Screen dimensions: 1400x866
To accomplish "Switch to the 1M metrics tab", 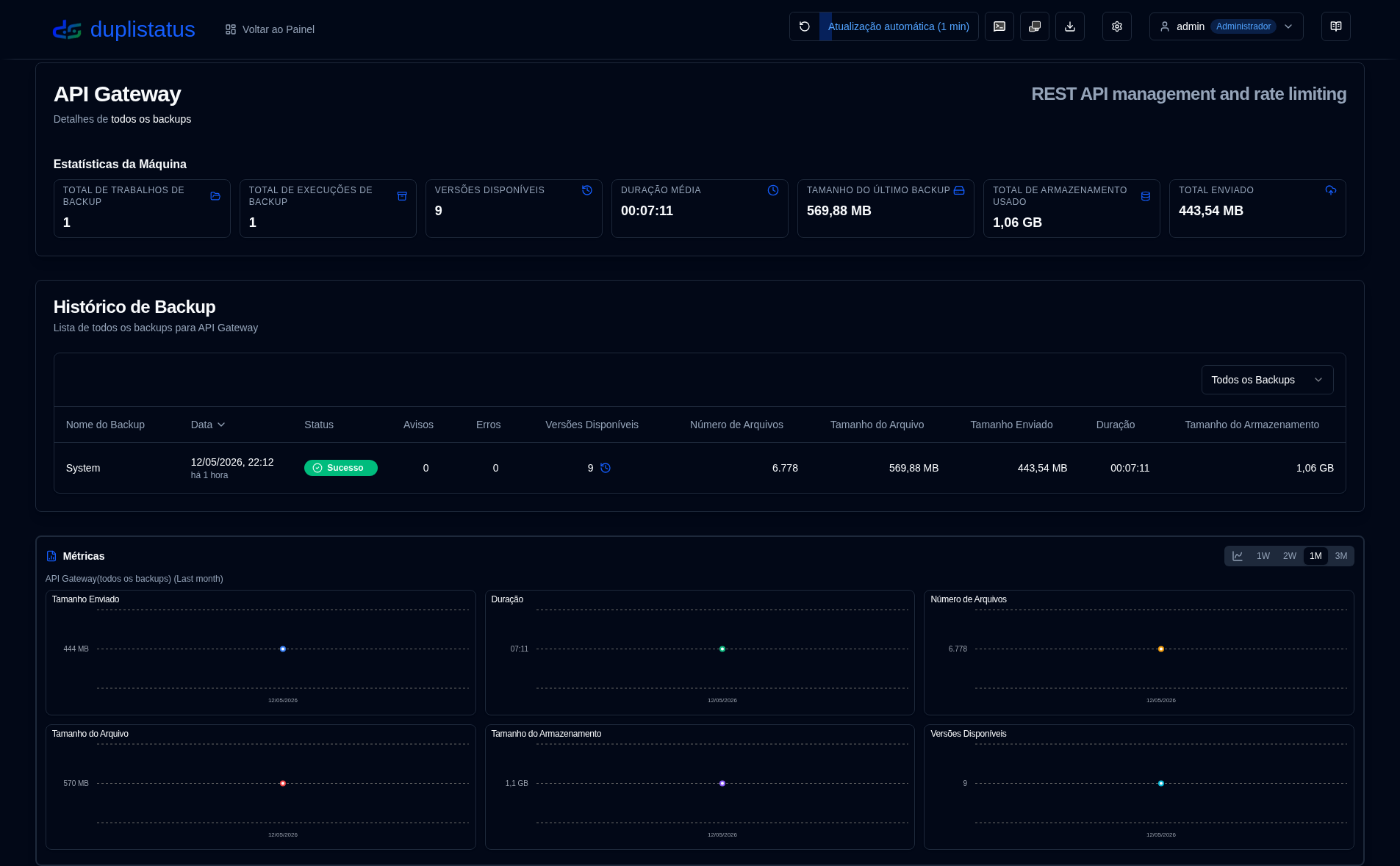I will point(1315,556).
